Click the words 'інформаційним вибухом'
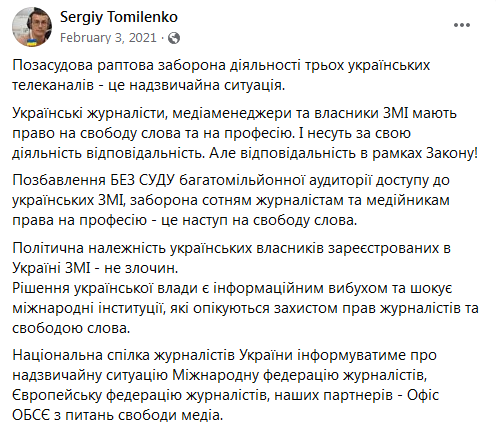The image size is (496, 433). (x=300, y=288)
